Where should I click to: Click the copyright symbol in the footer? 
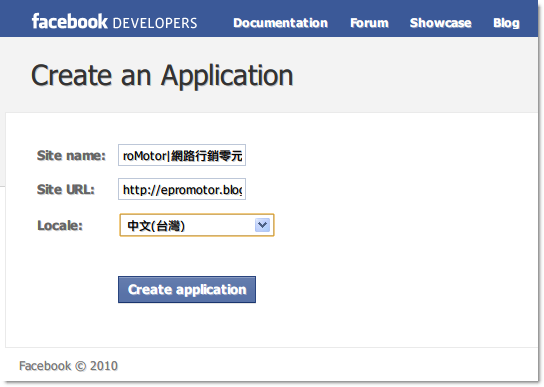click(x=80, y=366)
